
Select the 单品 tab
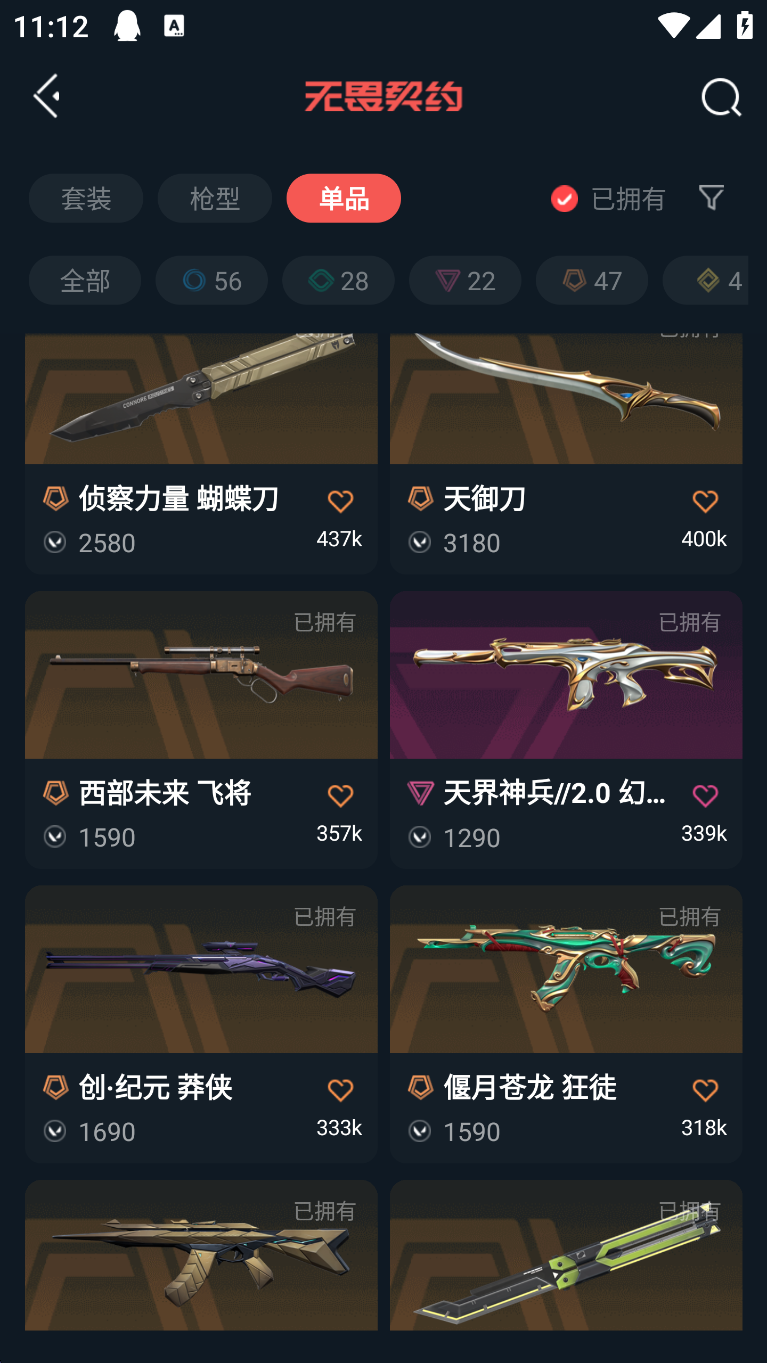[x=344, y=198]
